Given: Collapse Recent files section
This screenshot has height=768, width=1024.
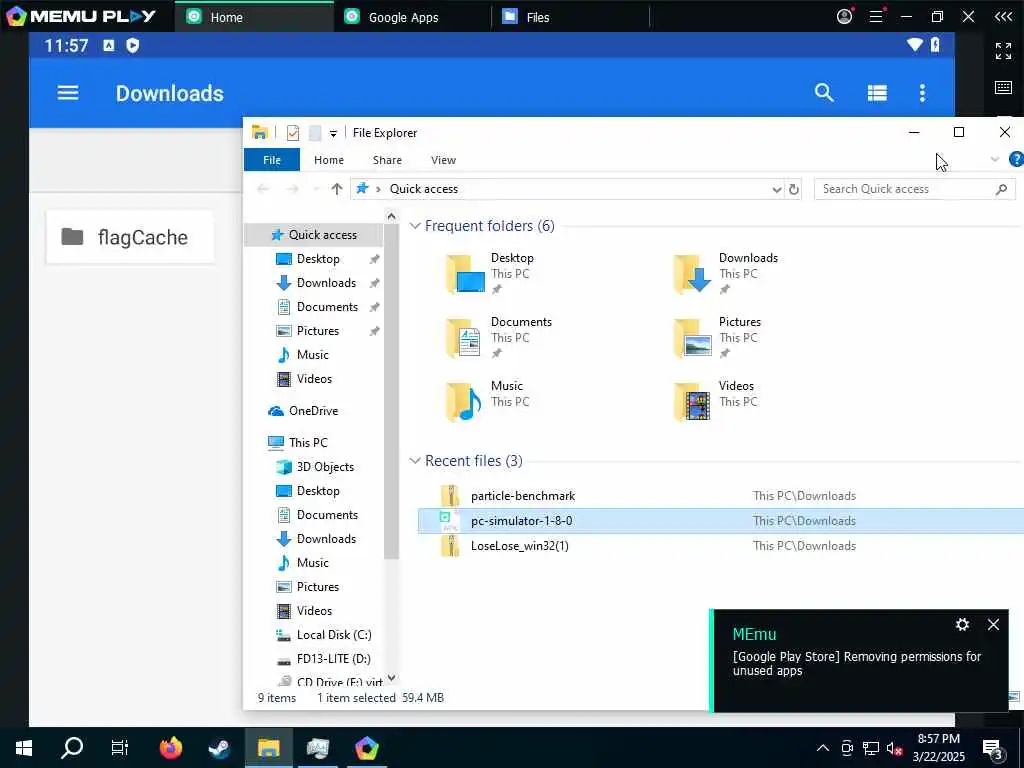Looking at the screenshot, I should tap(414, 461).
